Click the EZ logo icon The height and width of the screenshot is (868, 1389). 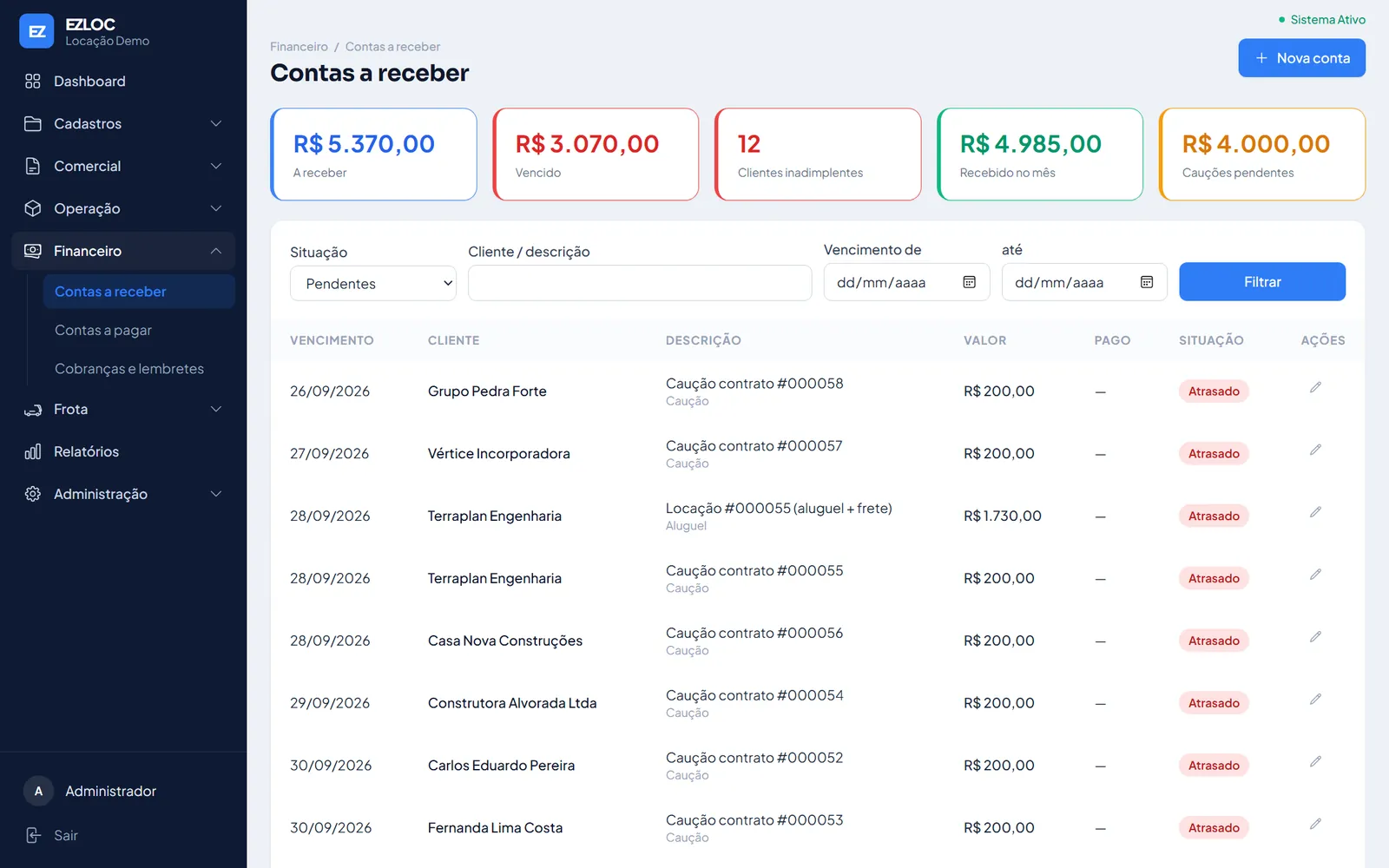(36, 31)
